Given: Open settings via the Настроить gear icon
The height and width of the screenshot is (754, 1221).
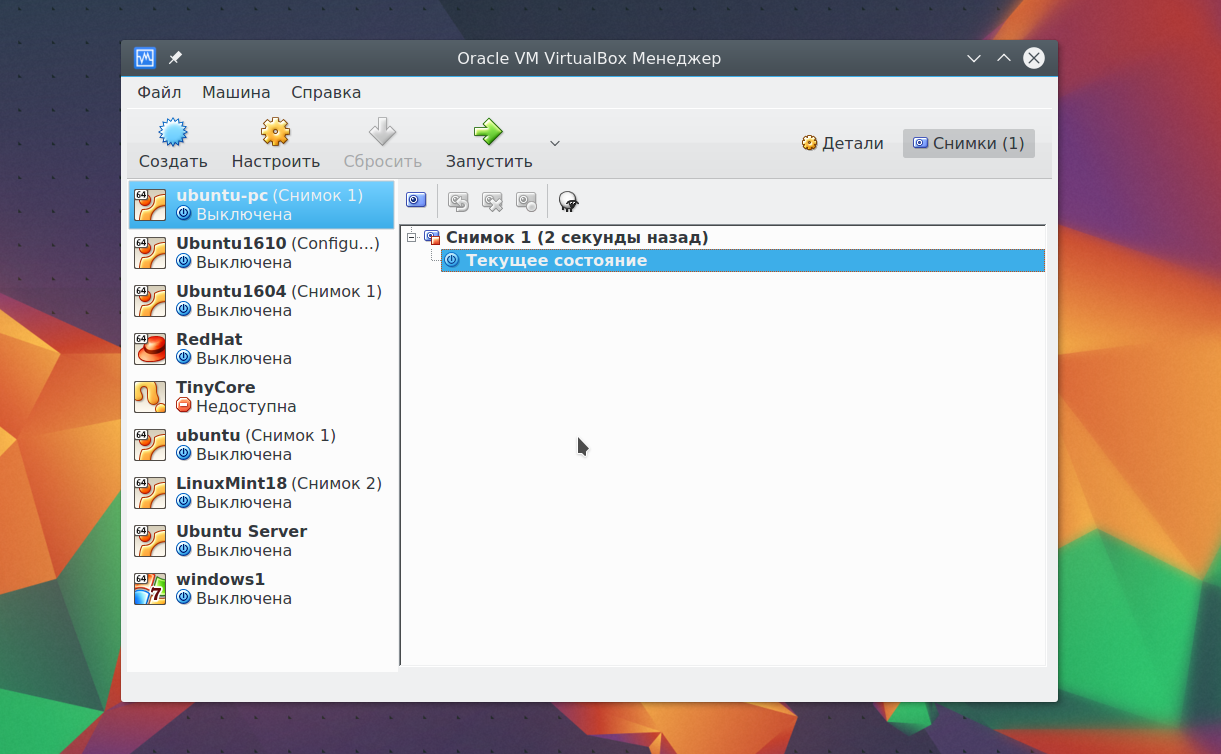Looking at the screenshot, I should coord(275,131).
